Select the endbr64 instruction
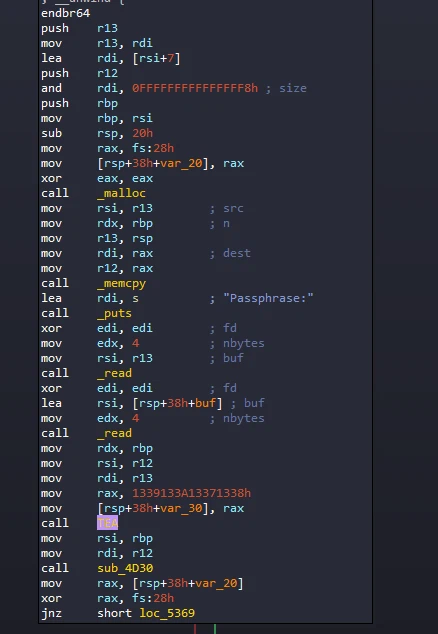This screenshot has width=438, height=634. point(66,13)
